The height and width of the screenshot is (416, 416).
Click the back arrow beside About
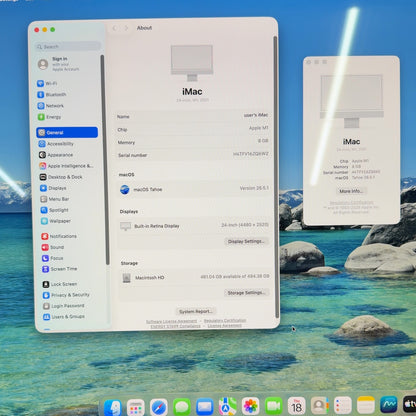[x=115, y=28]
